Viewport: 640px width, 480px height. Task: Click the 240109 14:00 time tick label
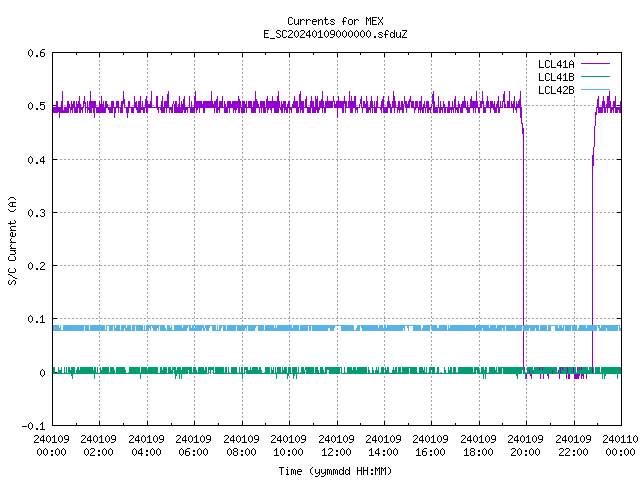[383, 446]
